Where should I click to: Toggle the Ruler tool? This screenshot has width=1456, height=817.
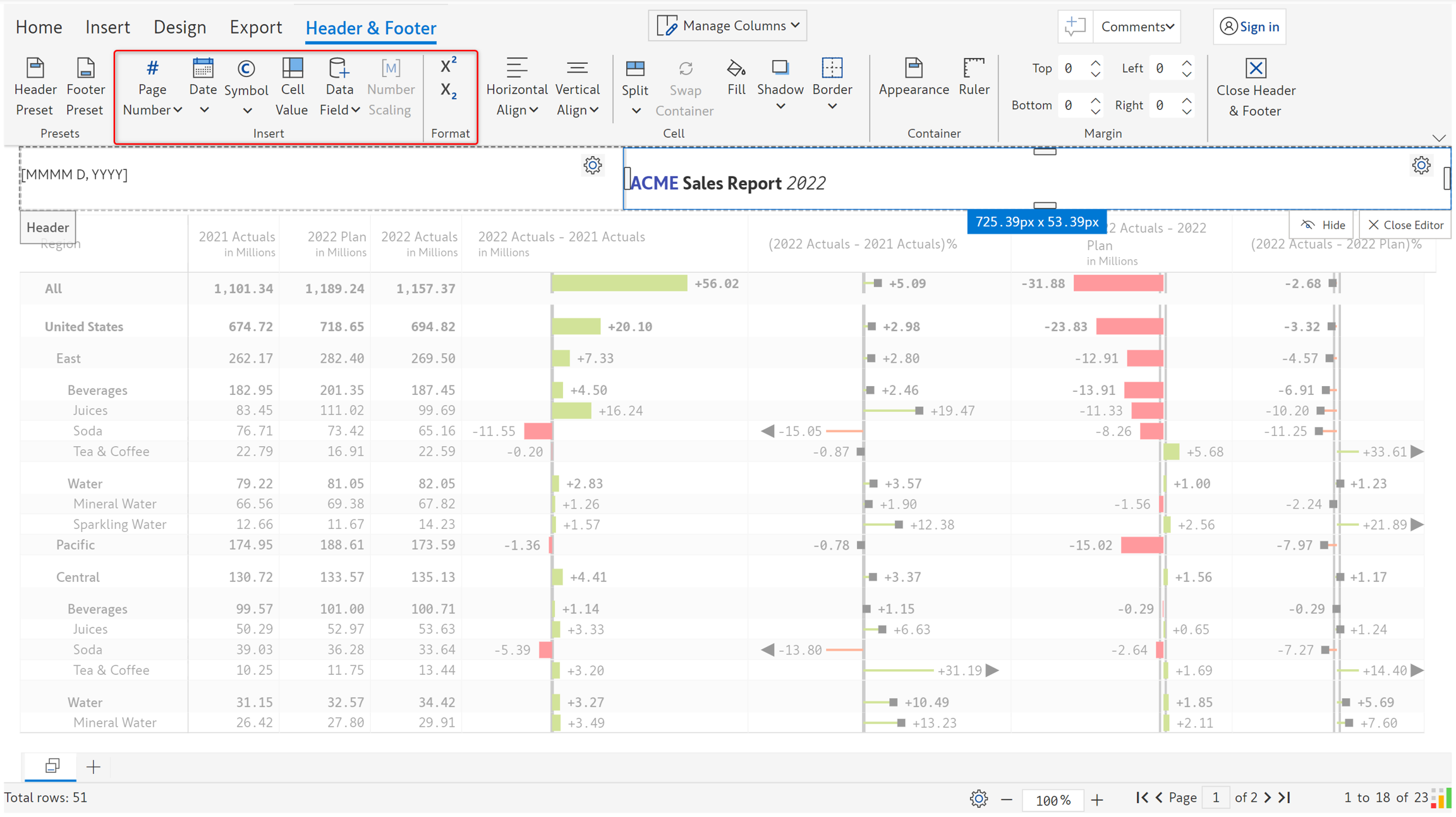(x=973, y=68)
